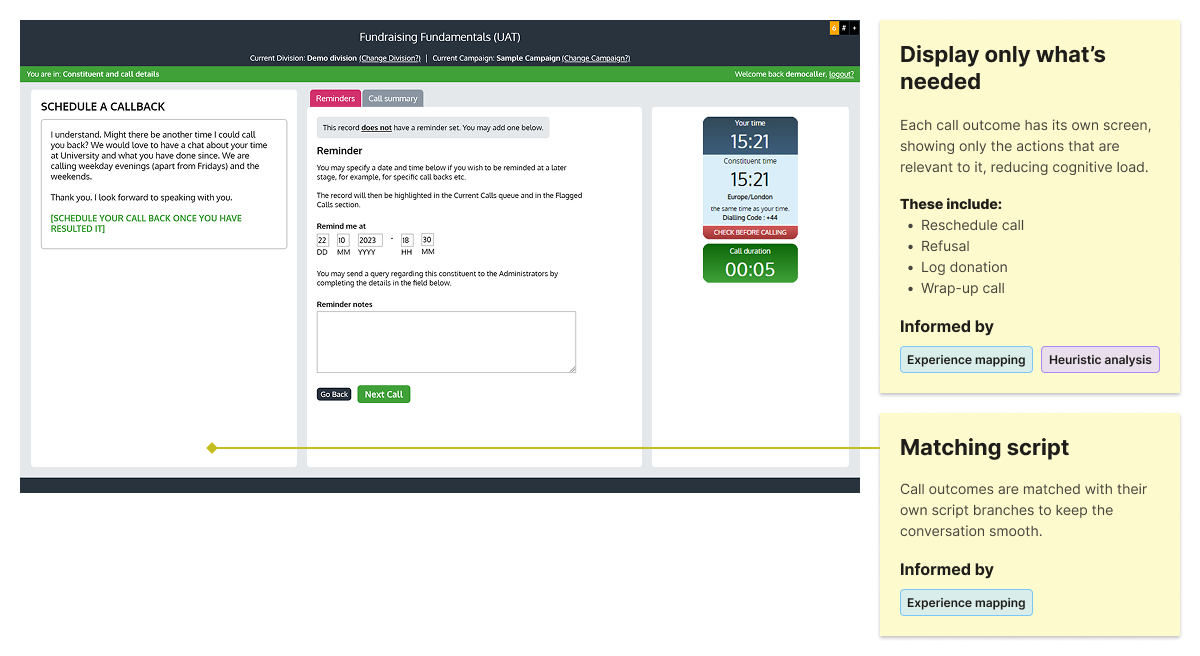The height and width of the screenshot is (656, 1200).
Task: Select the Reminders tab
Action: click(x=335, y=98)
